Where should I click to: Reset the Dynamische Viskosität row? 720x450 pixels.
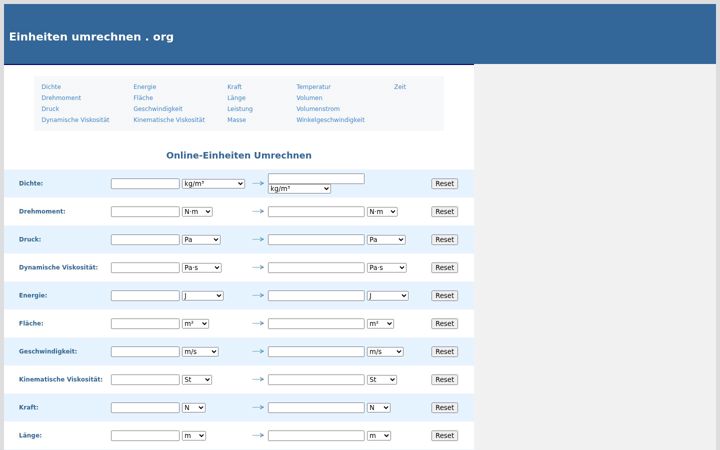click(444, 268)
